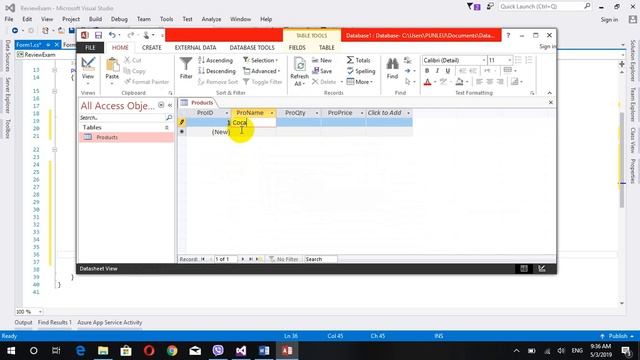This screenshot has height=360, width=640.
Task: Toggle Italic formatting
Action: [437, 71]
